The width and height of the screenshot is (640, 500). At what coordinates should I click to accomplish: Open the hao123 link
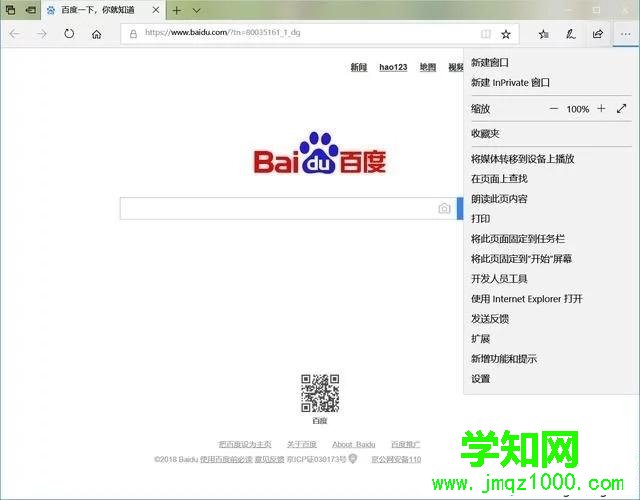393,67
